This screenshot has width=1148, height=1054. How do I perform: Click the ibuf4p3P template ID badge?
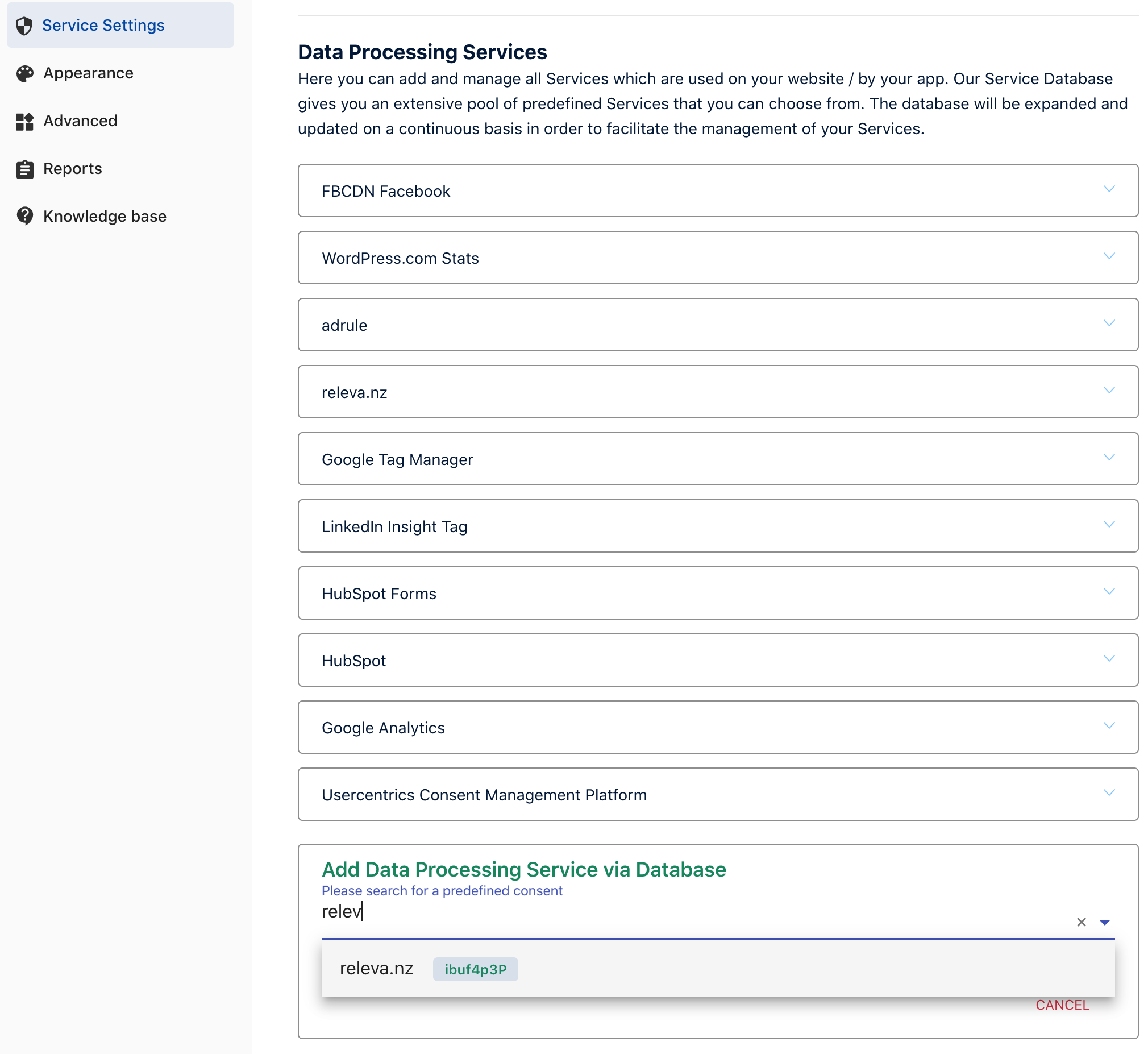tap(475, 970)
